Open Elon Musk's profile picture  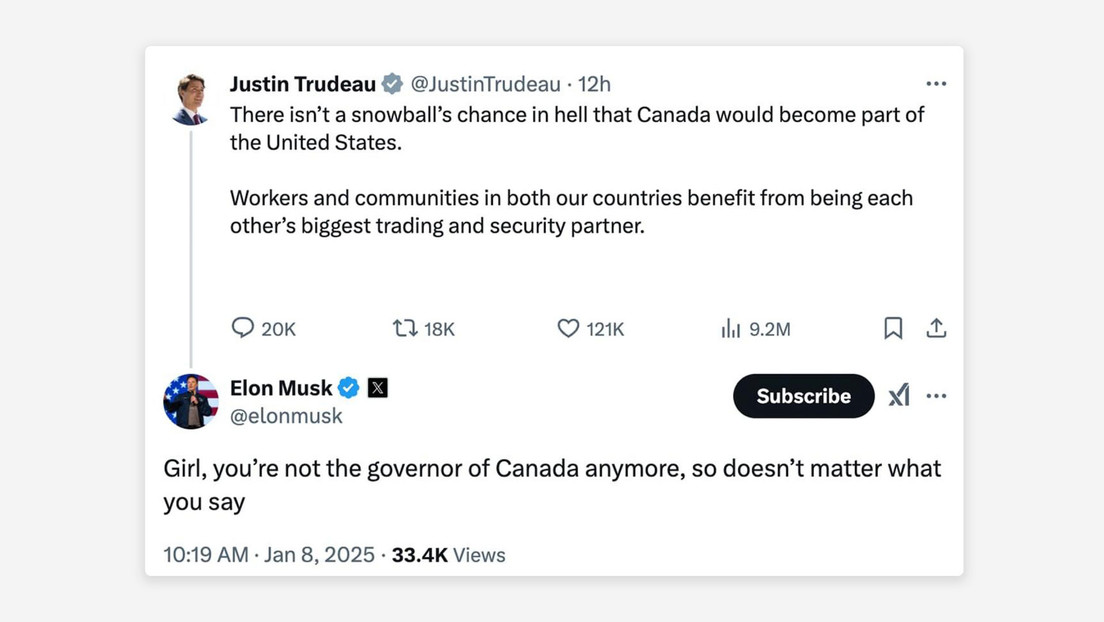(191, 401)
